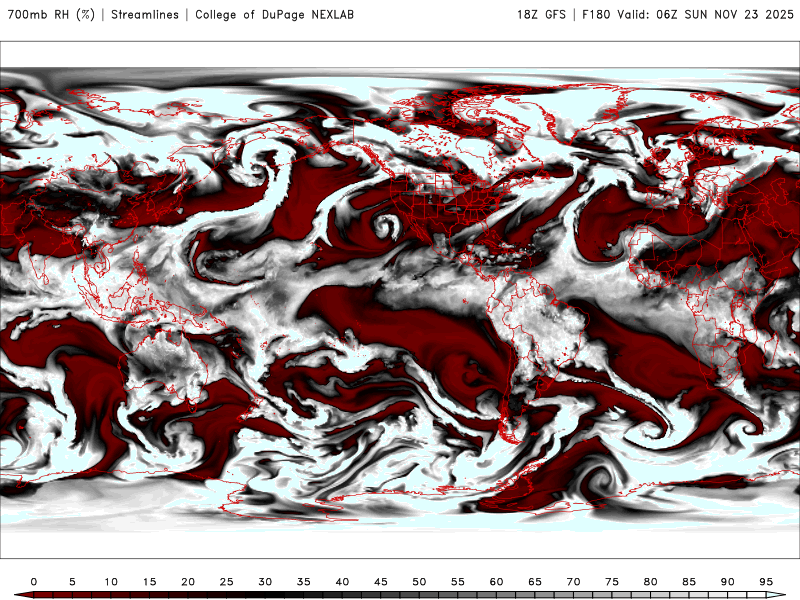The width and height of the screenshot is (800, 600).
Task: Click "College of DuPage NEXLAB" header text
Action: pos(274,14)
